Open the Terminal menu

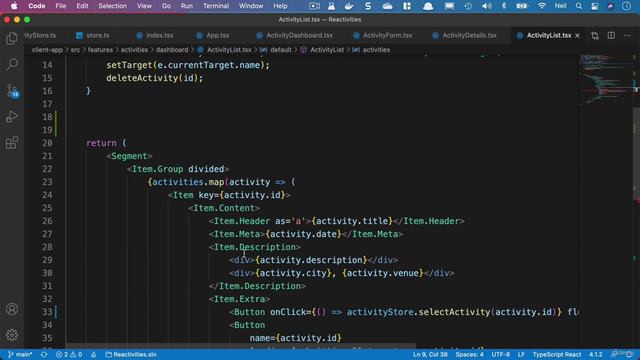pos(216,6)
